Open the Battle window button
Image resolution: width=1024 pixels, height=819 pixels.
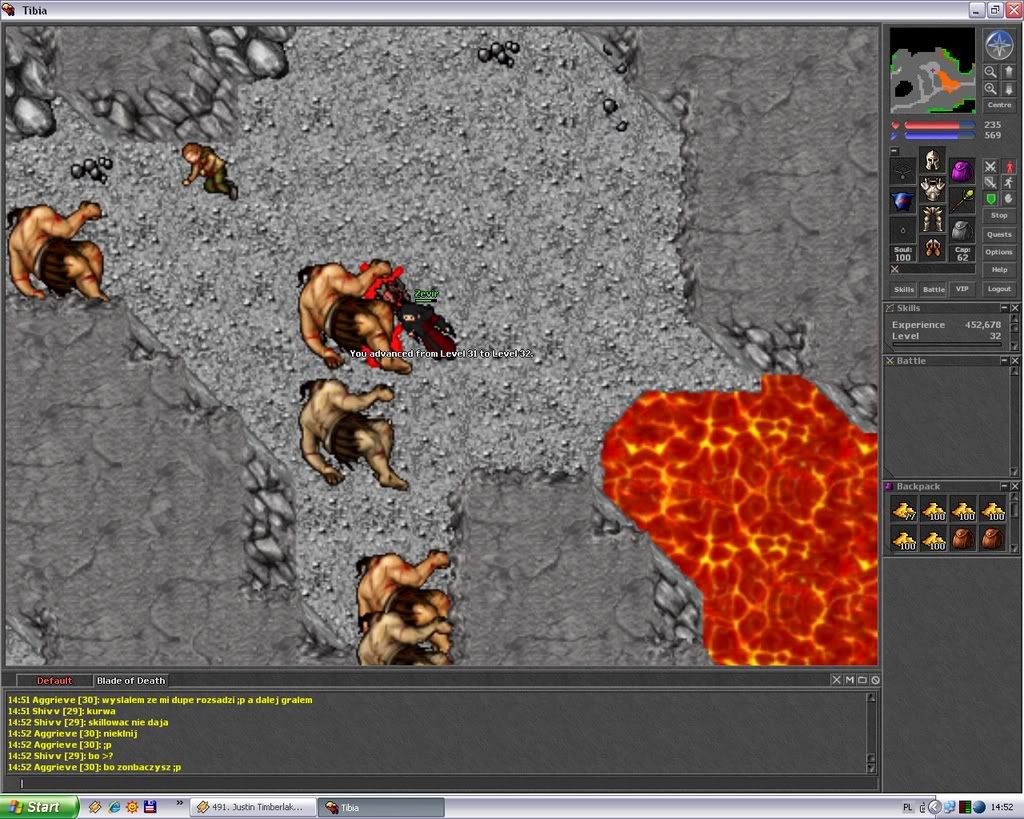(933, 289)
